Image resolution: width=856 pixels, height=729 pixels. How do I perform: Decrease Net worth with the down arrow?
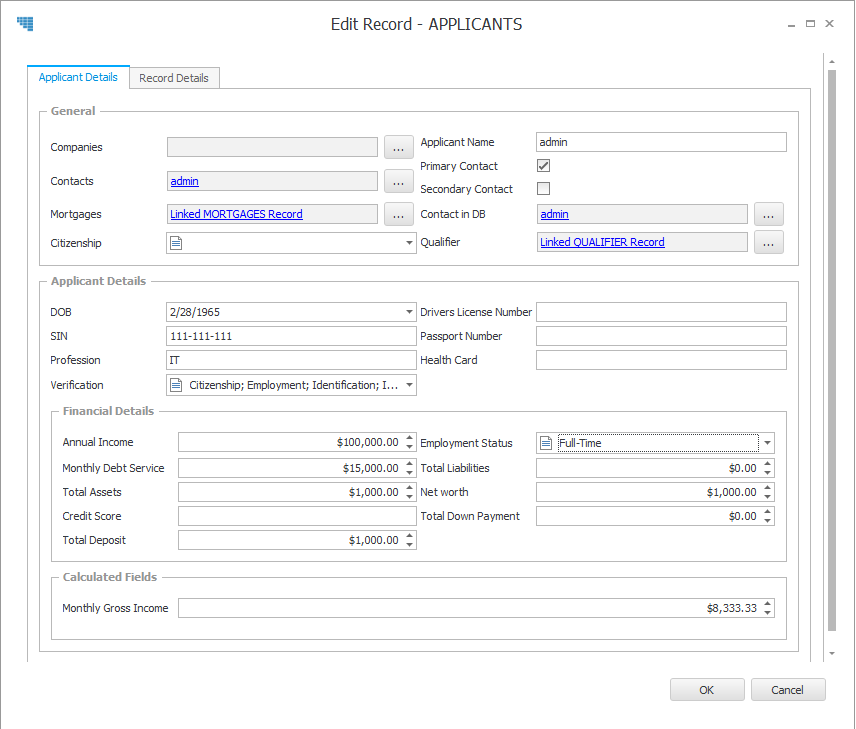(768, 496)
